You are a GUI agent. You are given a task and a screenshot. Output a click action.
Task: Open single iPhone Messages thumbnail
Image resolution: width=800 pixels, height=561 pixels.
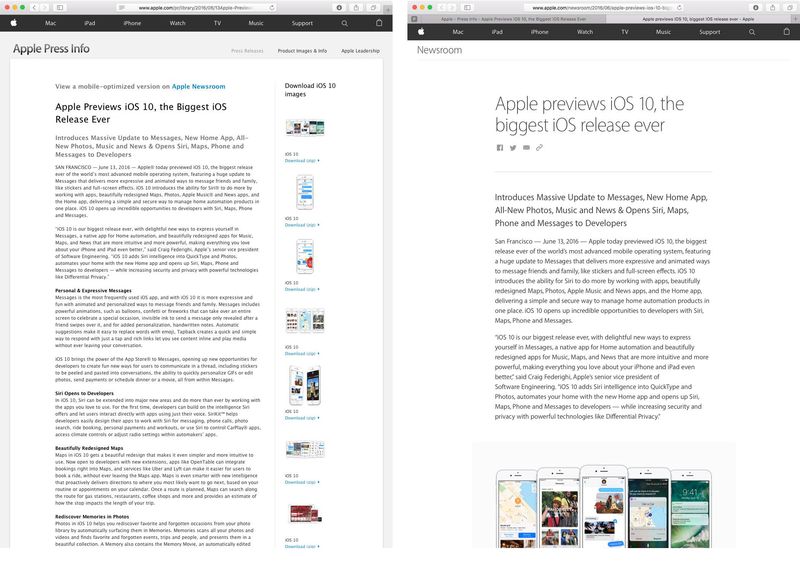click(305, 192)
